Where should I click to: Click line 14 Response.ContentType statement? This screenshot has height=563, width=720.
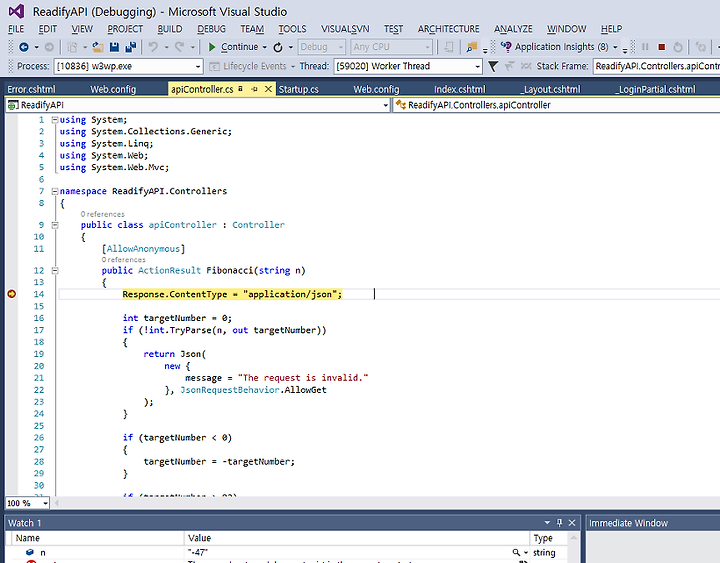click(232, 294)
